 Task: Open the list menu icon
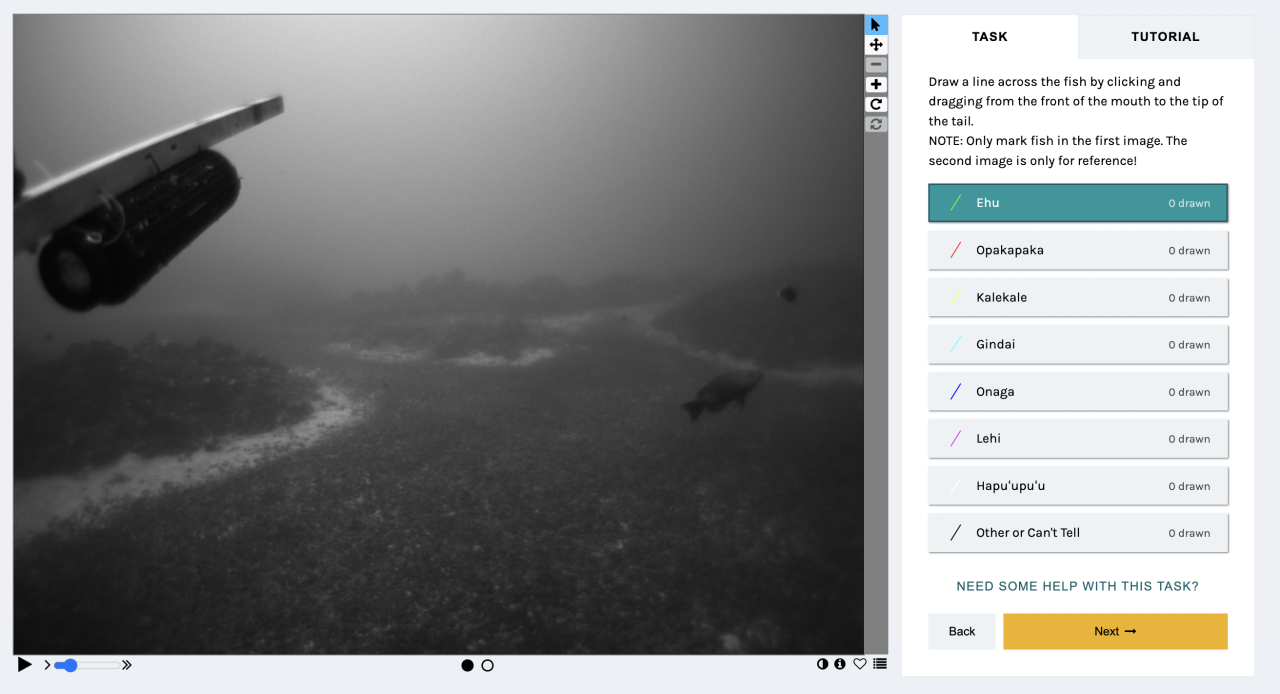pyautogui.click(x=880, y=663)
